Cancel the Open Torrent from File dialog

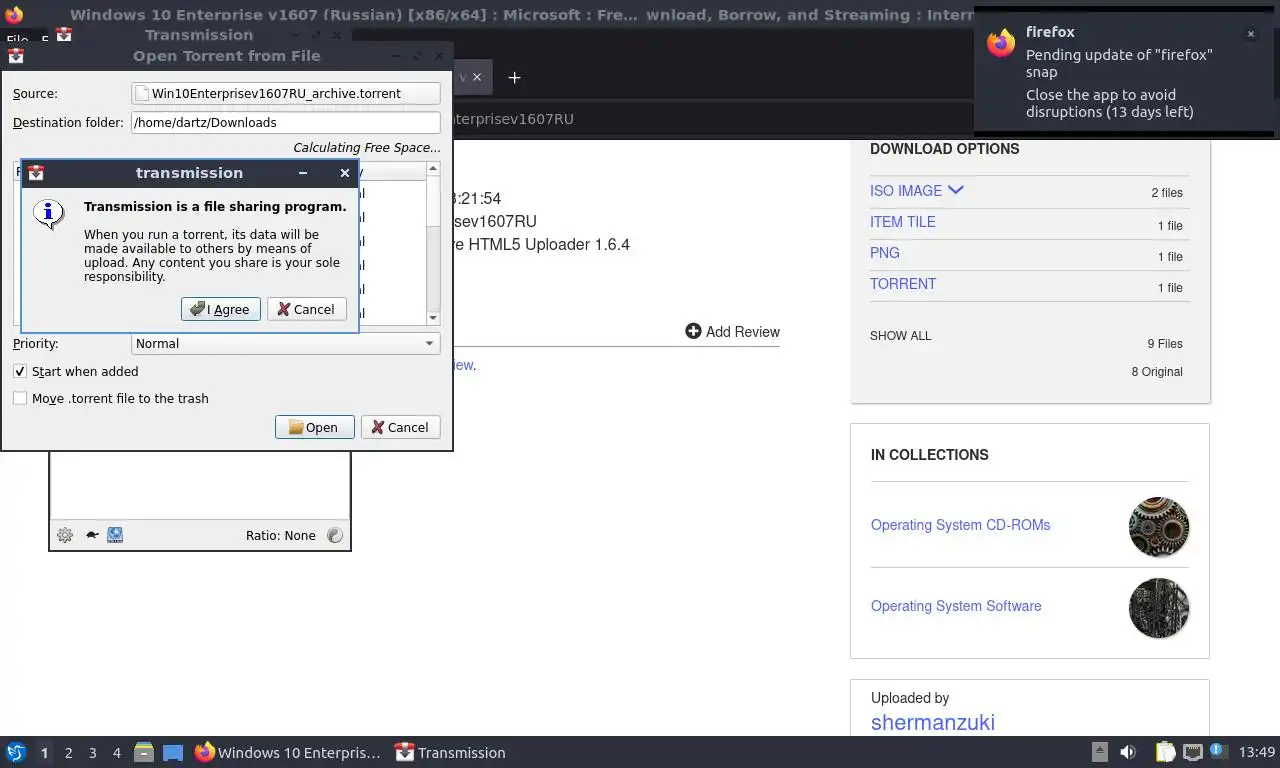coord(400,427)
